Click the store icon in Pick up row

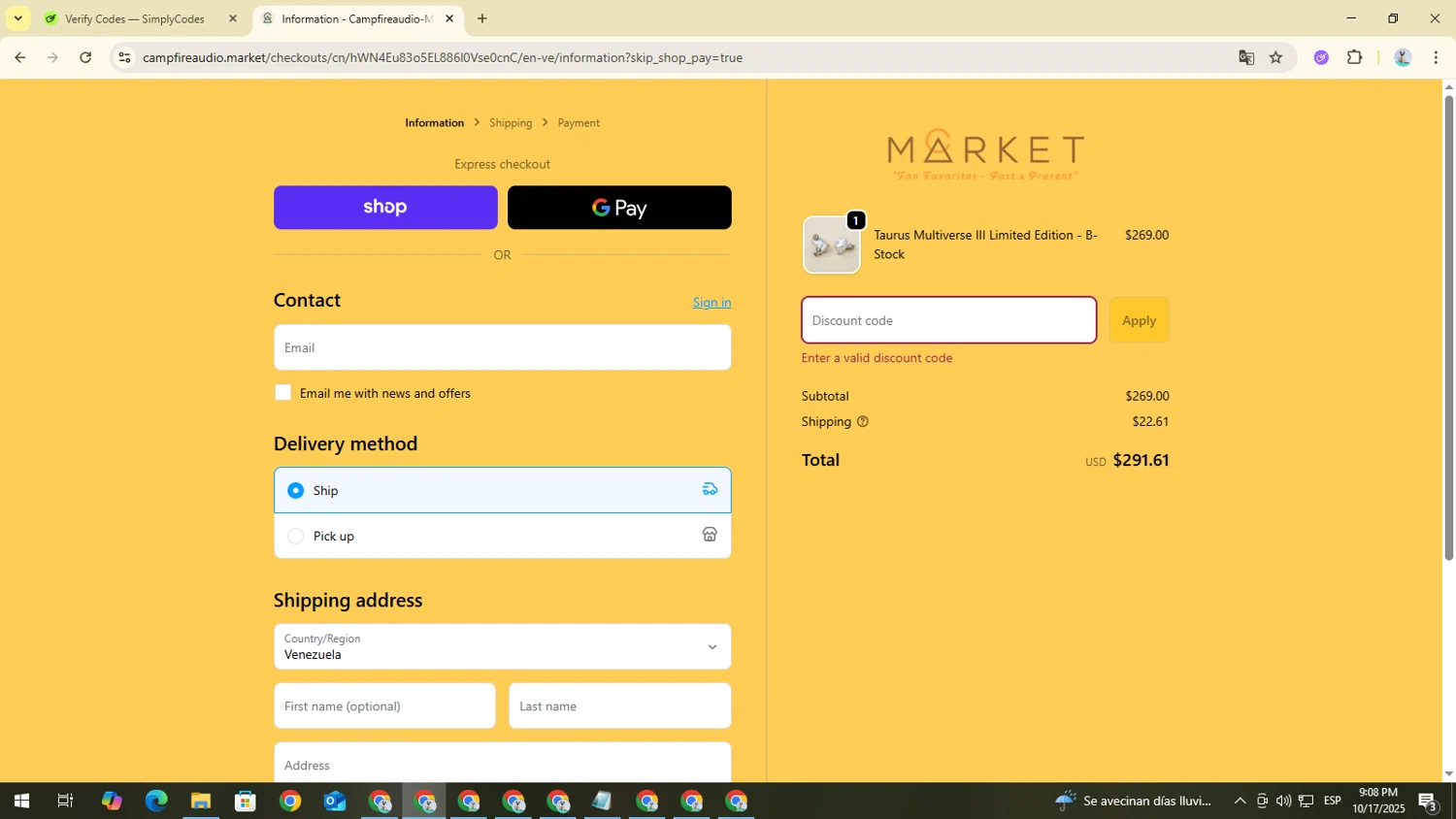[x=710, y=535]
